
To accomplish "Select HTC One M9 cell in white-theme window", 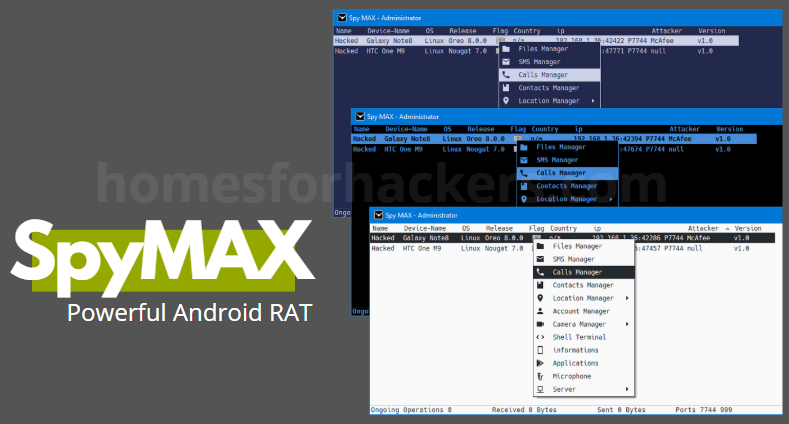I will coord(422,248).
